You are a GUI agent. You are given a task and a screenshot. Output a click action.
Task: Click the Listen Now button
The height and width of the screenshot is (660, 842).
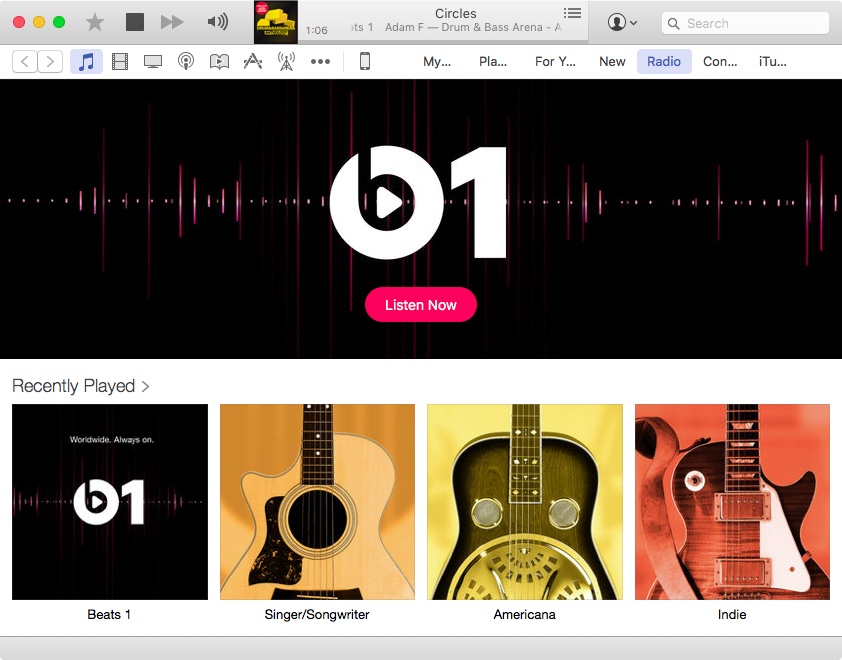click(x=421, y=304)
